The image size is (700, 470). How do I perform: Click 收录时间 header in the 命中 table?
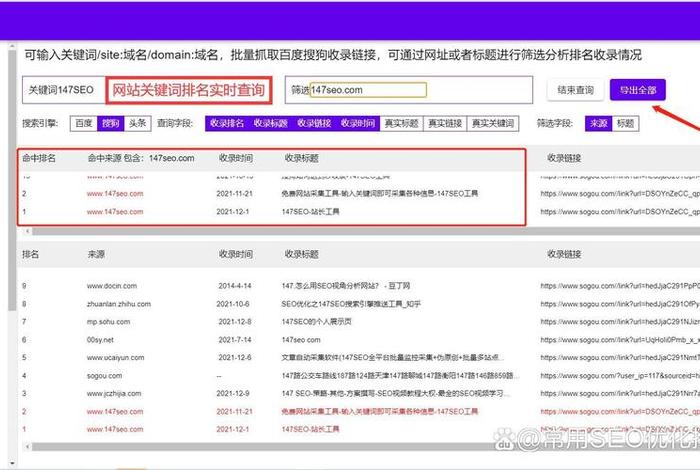pyautogui.click(x=235, y=158)
